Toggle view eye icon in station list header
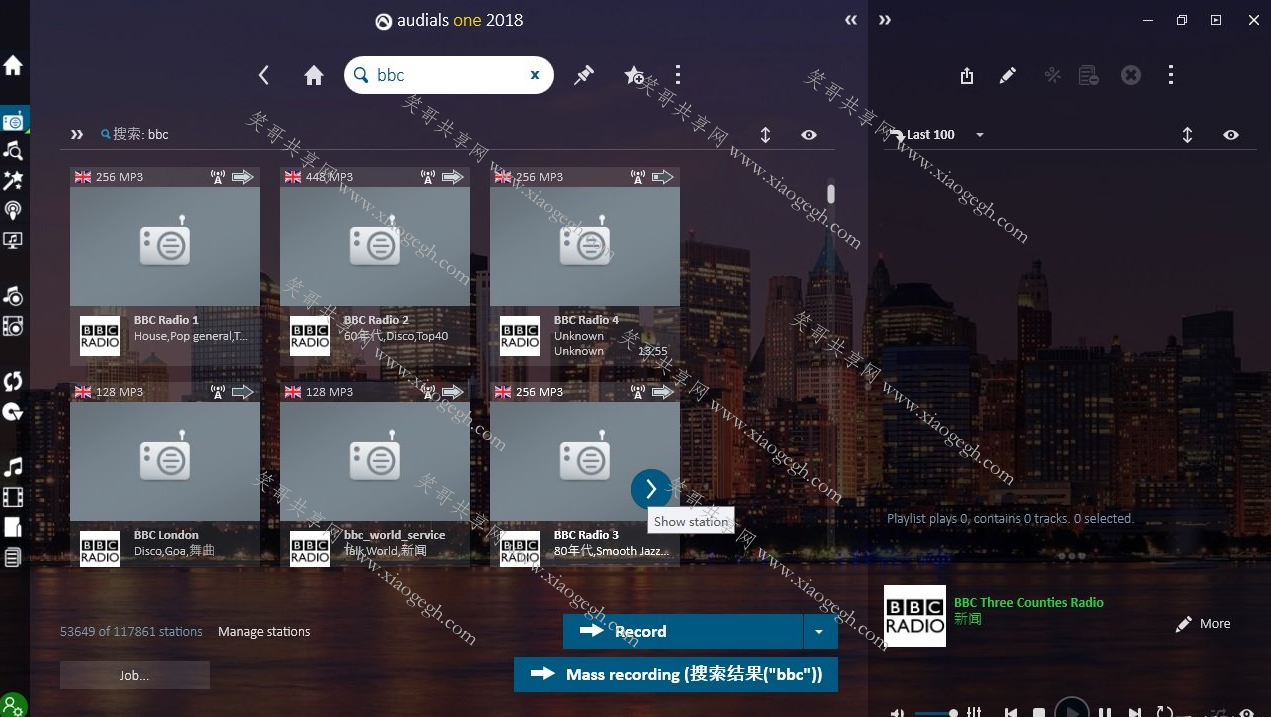 (809, 135)
